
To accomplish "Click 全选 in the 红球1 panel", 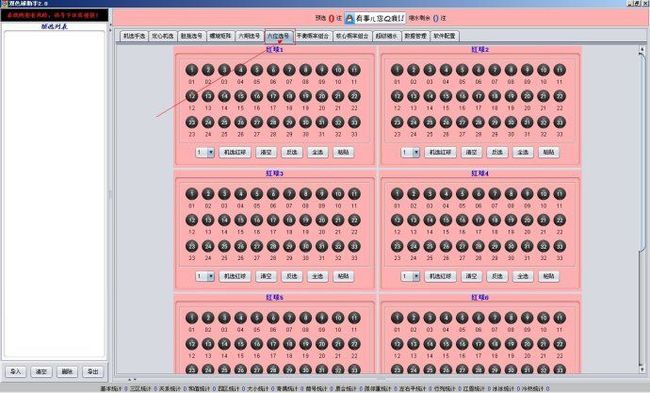I will (x=318, y=152).
